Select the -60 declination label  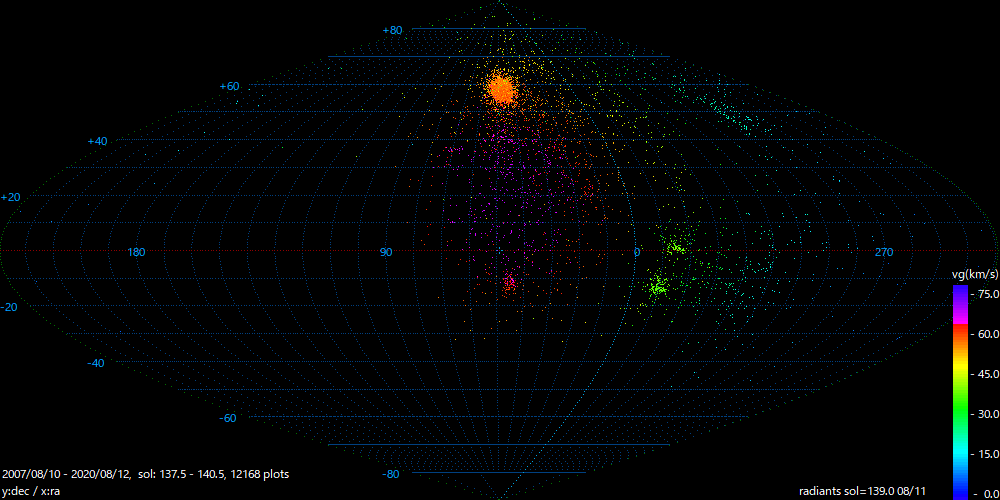tap(229, 418)
